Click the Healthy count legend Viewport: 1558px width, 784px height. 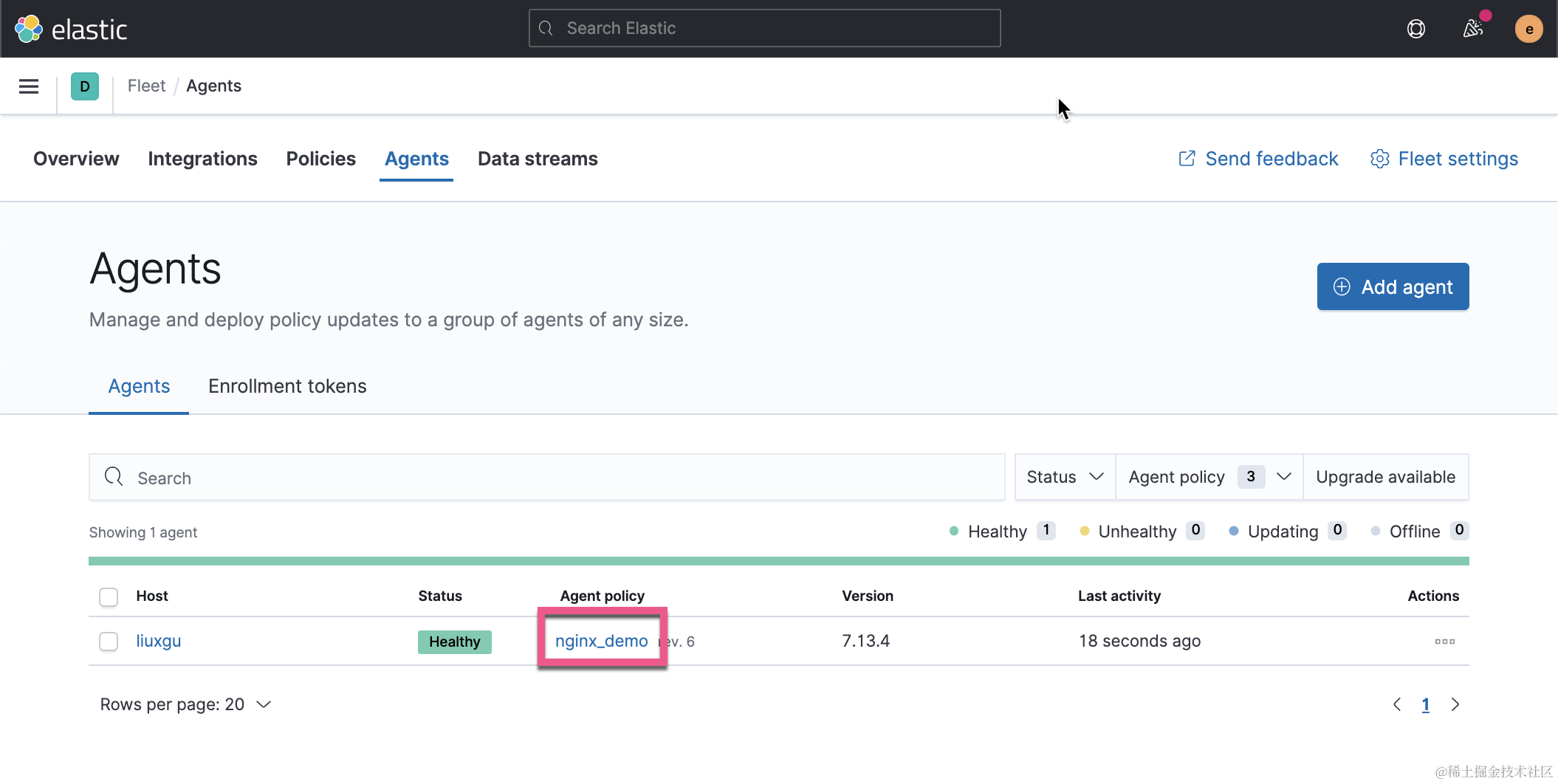pyautogui.click(x=1002, y=532)
